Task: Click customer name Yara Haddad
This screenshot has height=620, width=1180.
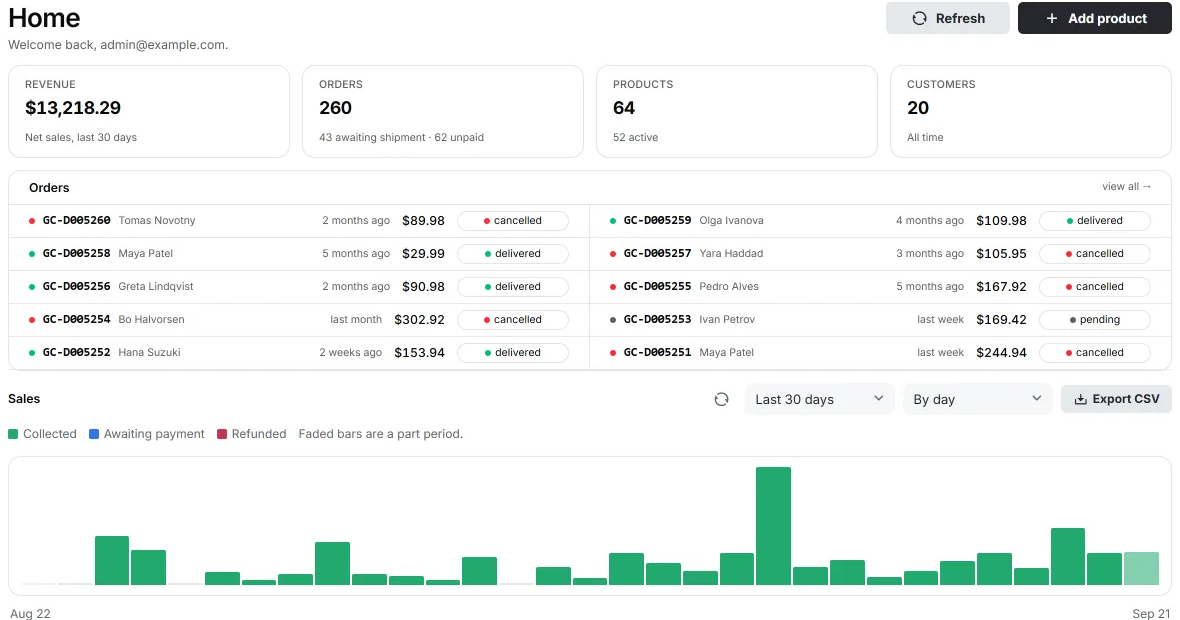Action: (731, 254)
